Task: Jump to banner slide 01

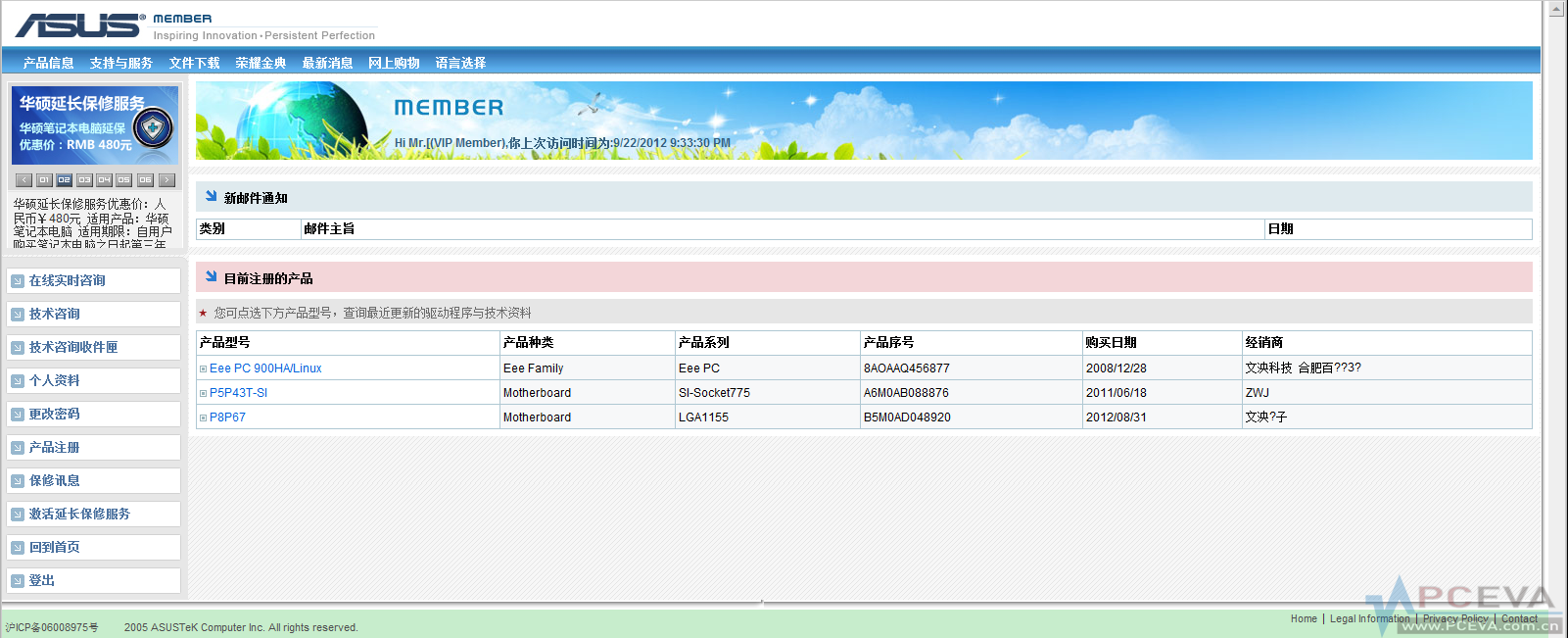Action: pos(44,180)
